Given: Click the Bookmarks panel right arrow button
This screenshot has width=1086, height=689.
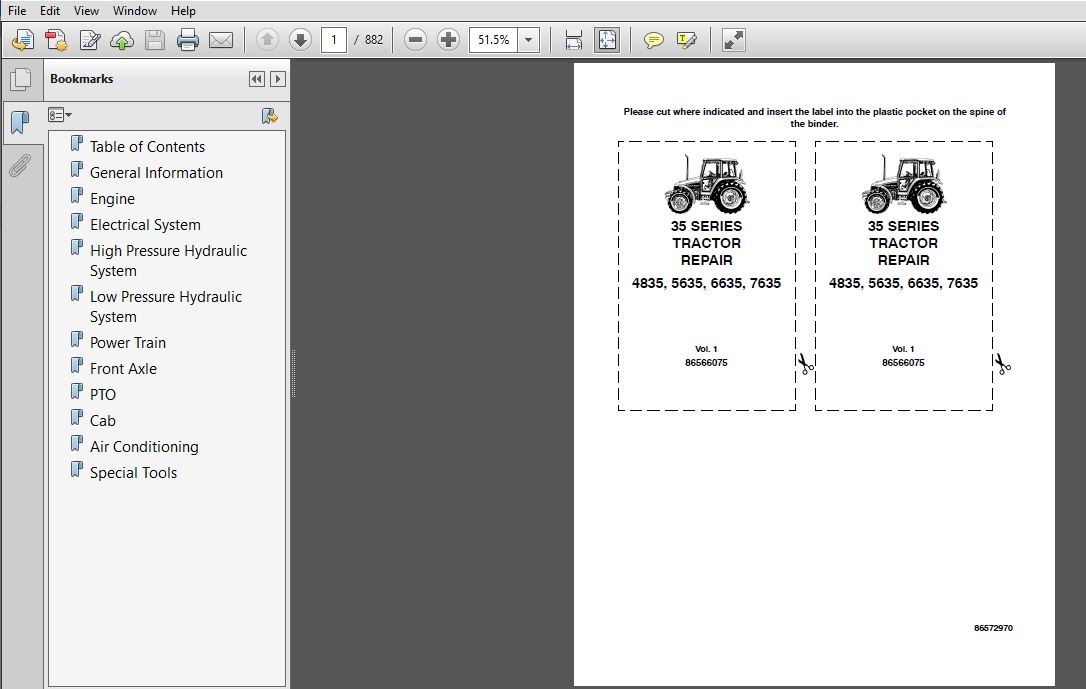Looking at the screenshot, I should pyautogui.click(x=278, y=79).
